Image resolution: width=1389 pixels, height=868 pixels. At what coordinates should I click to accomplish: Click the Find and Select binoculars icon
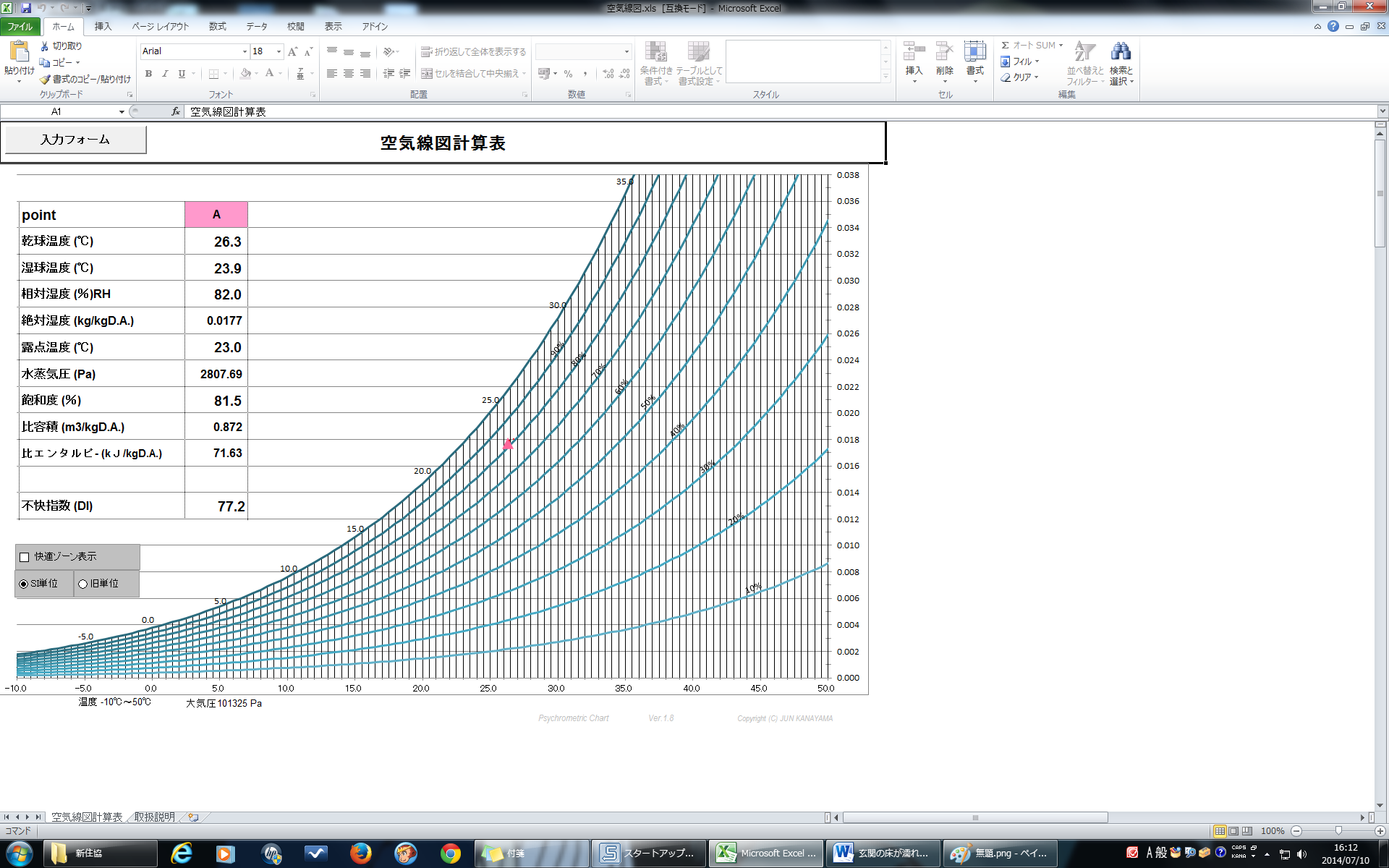pyautogui.click(x=1121, y=52)
